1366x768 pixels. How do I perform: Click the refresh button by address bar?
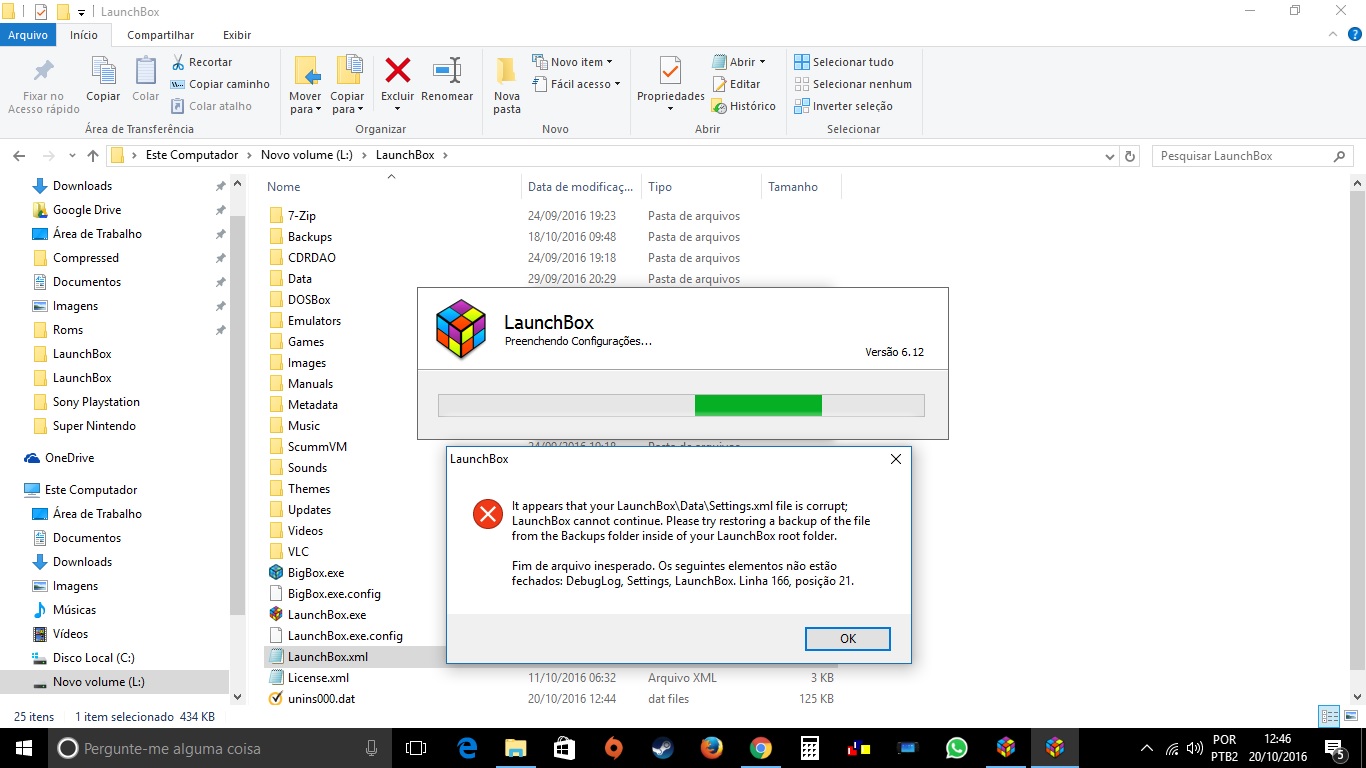(x=1131, y=156)
